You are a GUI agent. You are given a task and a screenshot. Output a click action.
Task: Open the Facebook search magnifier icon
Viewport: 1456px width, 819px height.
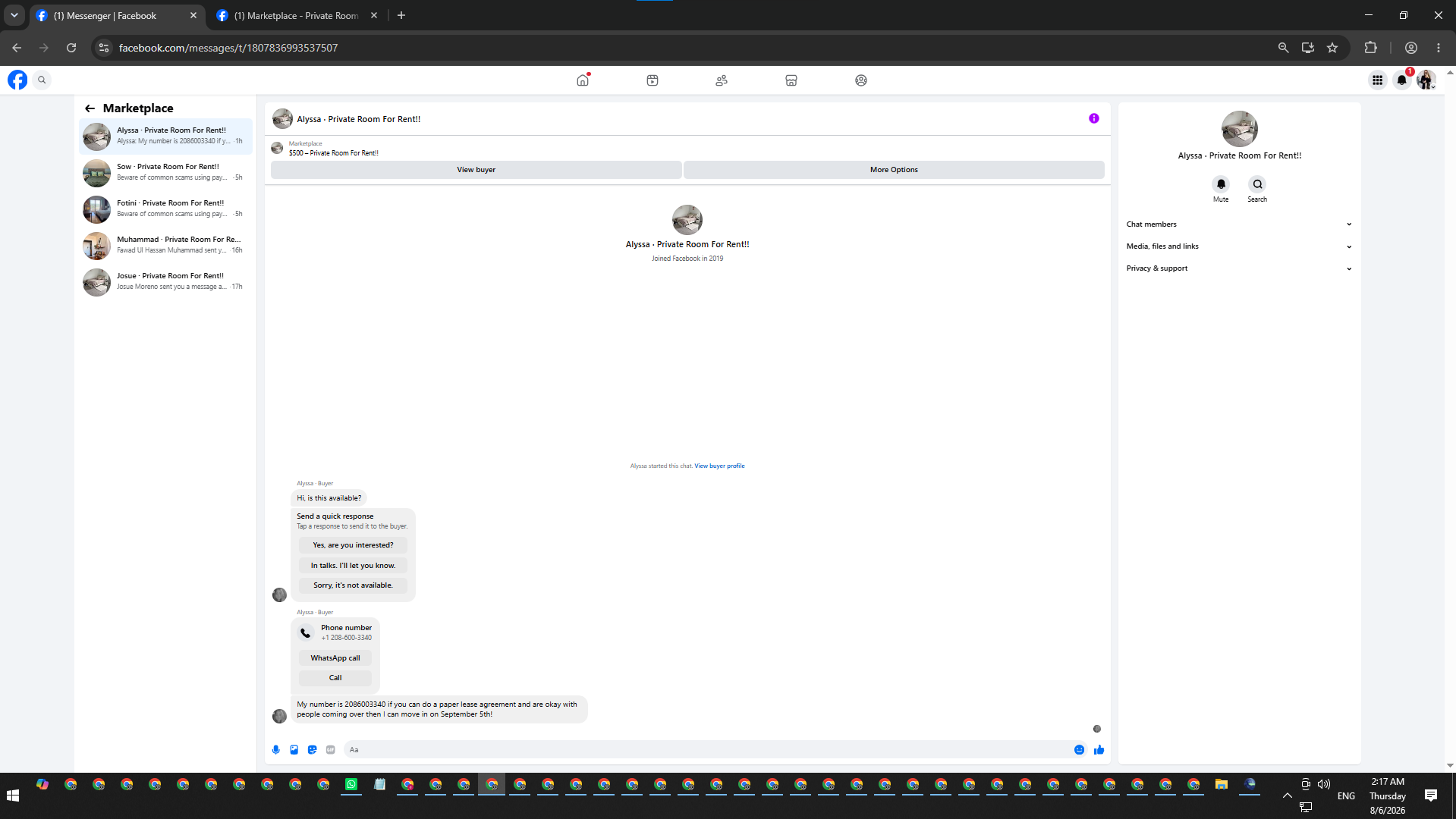[x=42, y=80]
